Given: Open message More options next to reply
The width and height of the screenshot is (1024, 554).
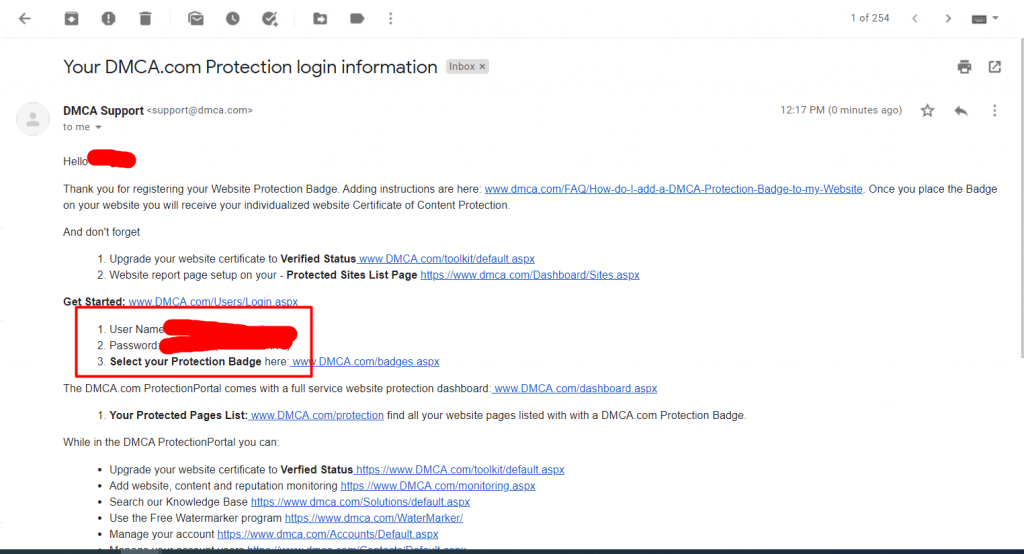Looking at the screenshot, I should coord(995,110).
